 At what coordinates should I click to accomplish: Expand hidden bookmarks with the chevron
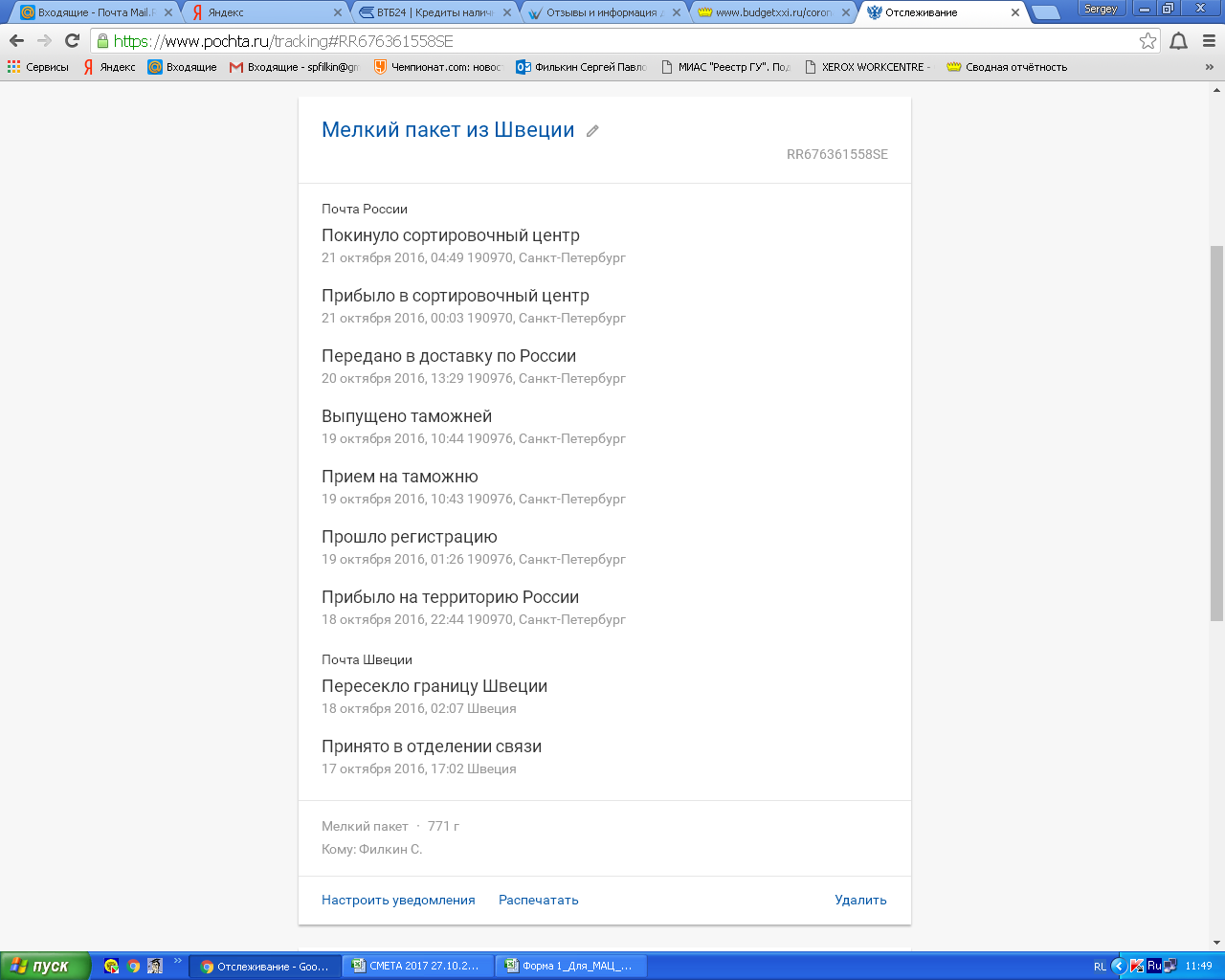[x=1209, y=67]
